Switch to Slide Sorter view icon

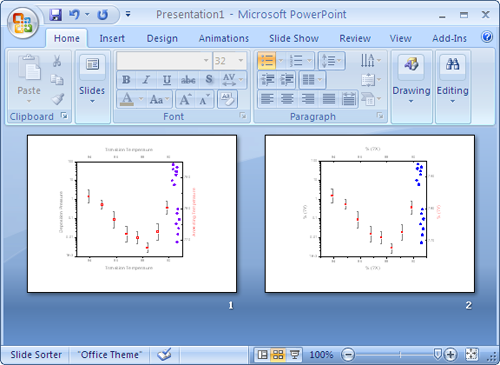(278, 355)
